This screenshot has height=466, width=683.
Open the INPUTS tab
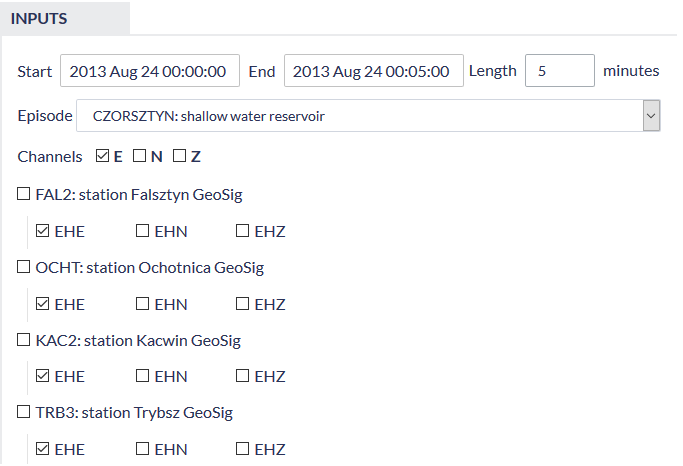[x=65, y=18]
